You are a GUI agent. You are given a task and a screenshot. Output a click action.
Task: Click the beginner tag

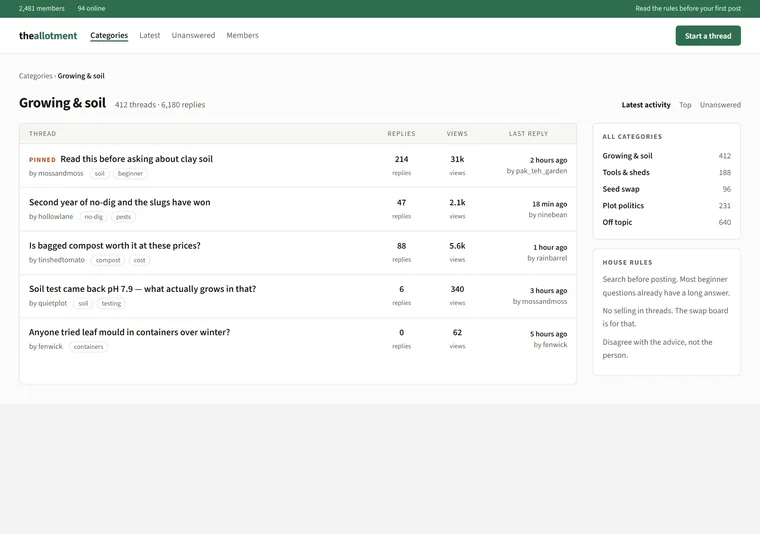(x=130, y=173)
